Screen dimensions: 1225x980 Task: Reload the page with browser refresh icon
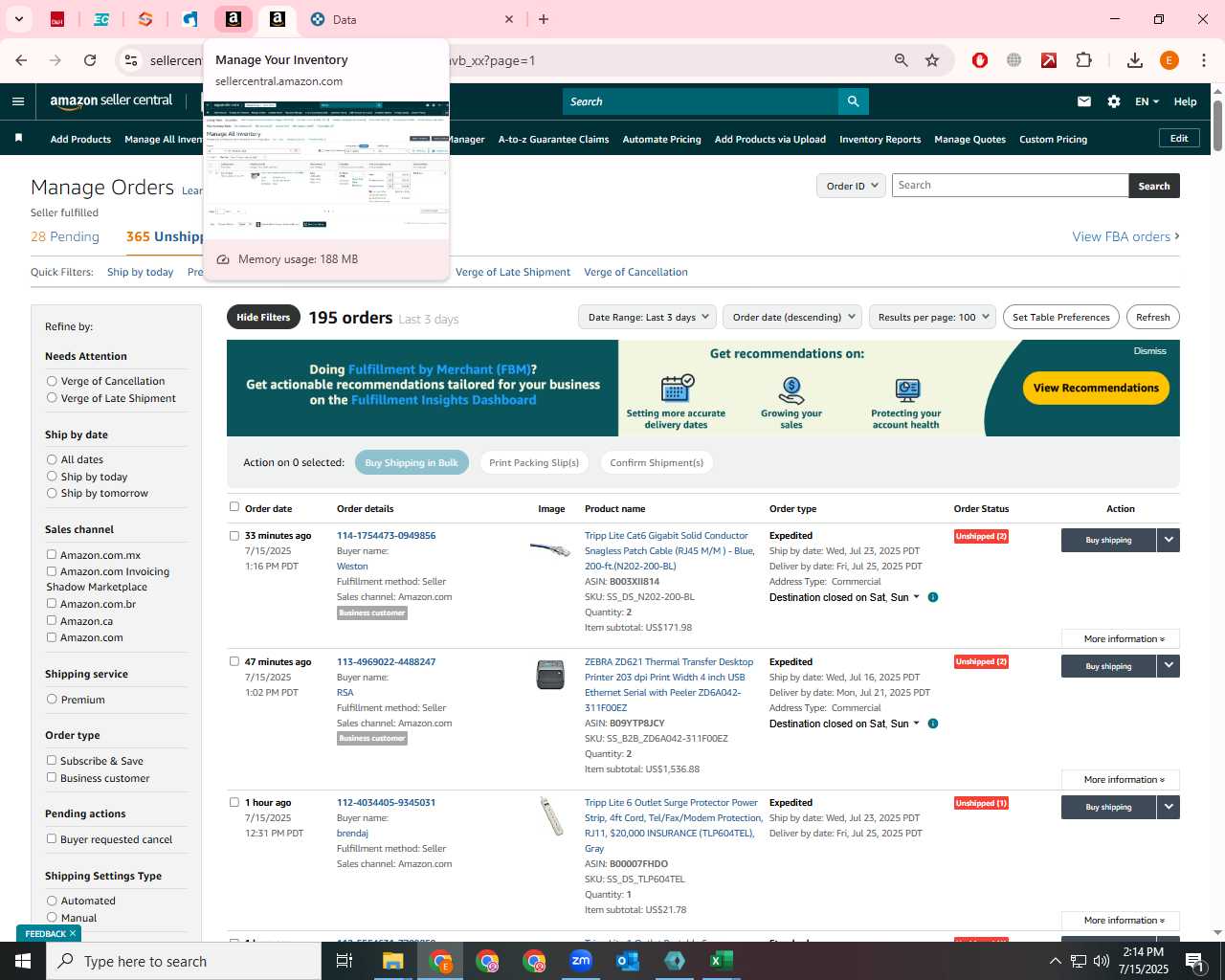tap(90, 60)
